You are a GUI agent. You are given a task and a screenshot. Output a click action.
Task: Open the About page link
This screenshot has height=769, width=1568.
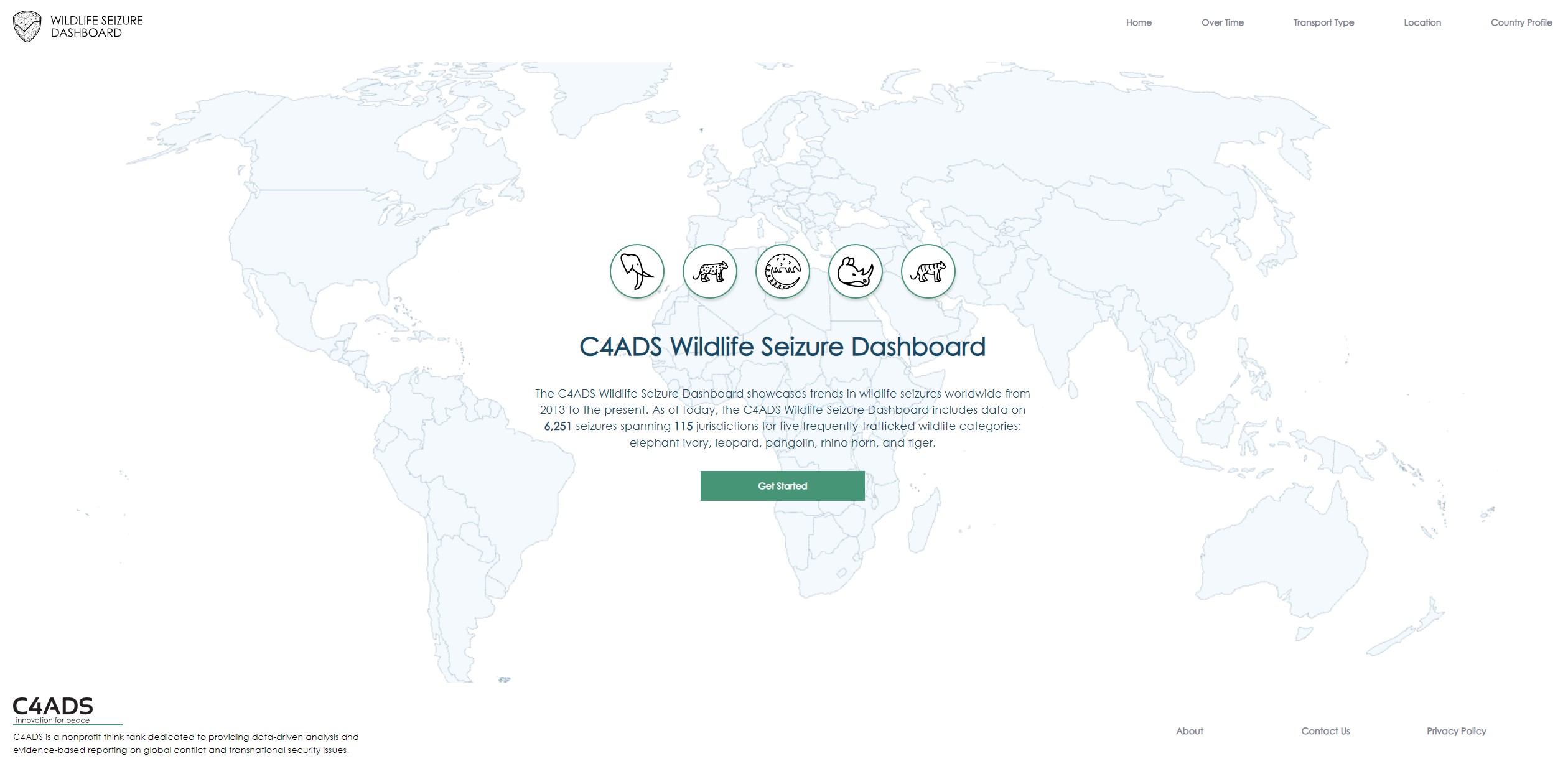(1188, 731)
